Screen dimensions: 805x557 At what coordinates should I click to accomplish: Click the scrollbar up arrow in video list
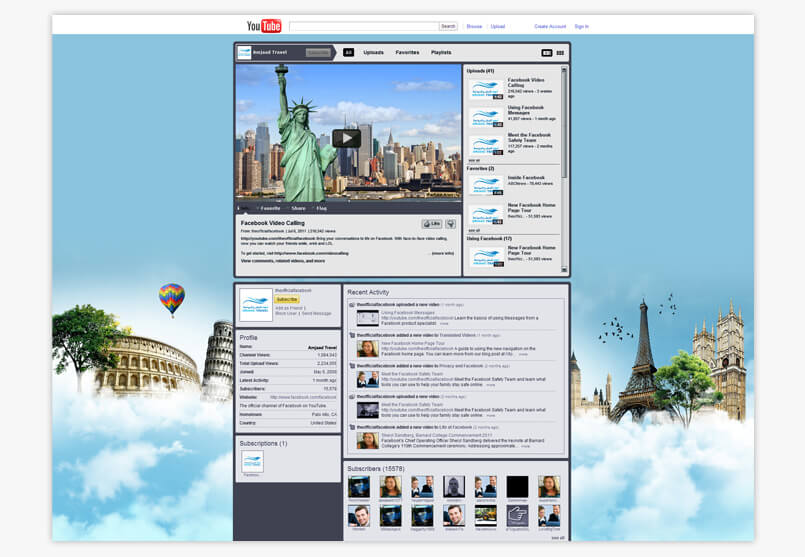[564, 69]
